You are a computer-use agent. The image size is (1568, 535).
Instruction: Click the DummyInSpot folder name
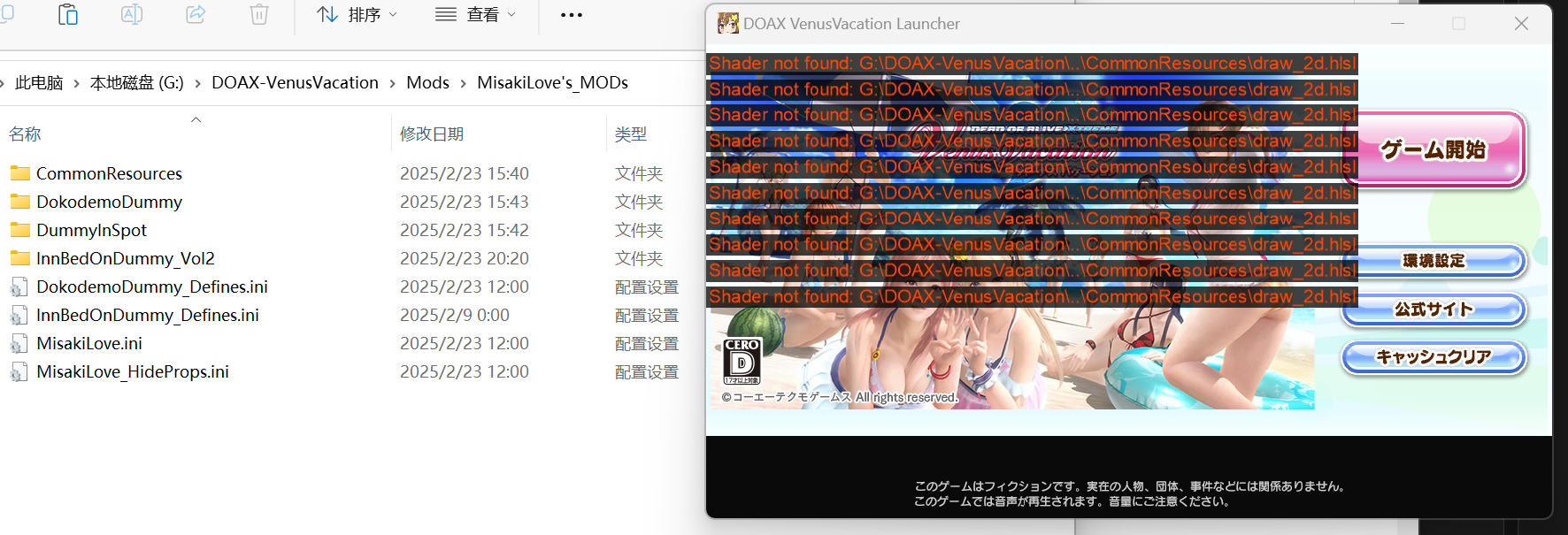(91, 230)
